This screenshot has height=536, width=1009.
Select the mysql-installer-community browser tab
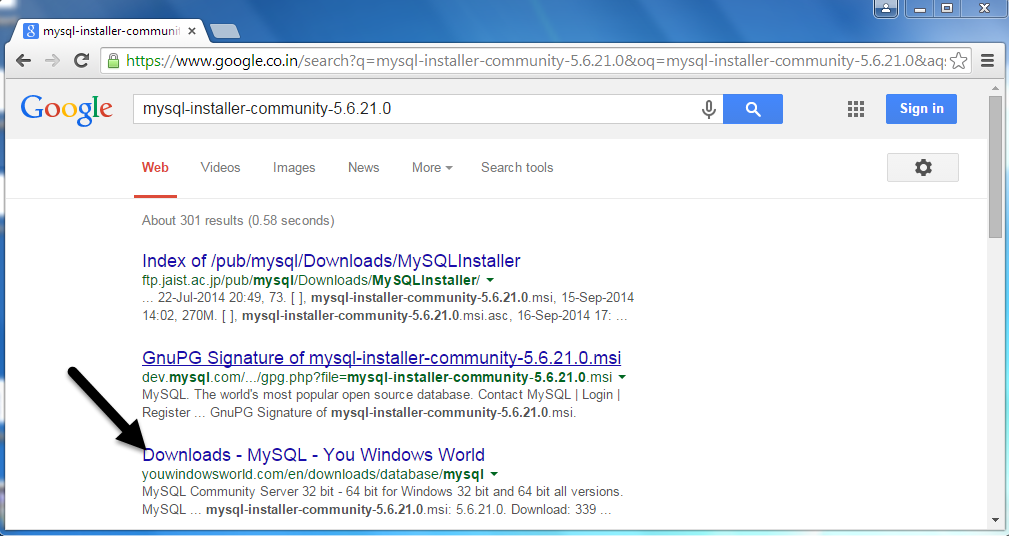111,31
